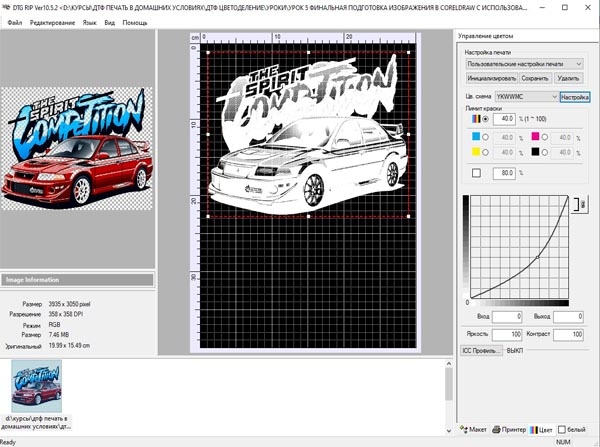Viewport: 600px width, 447px height.
Task: Click the top-center selection handle on canvas
Action: coord(308,52)
